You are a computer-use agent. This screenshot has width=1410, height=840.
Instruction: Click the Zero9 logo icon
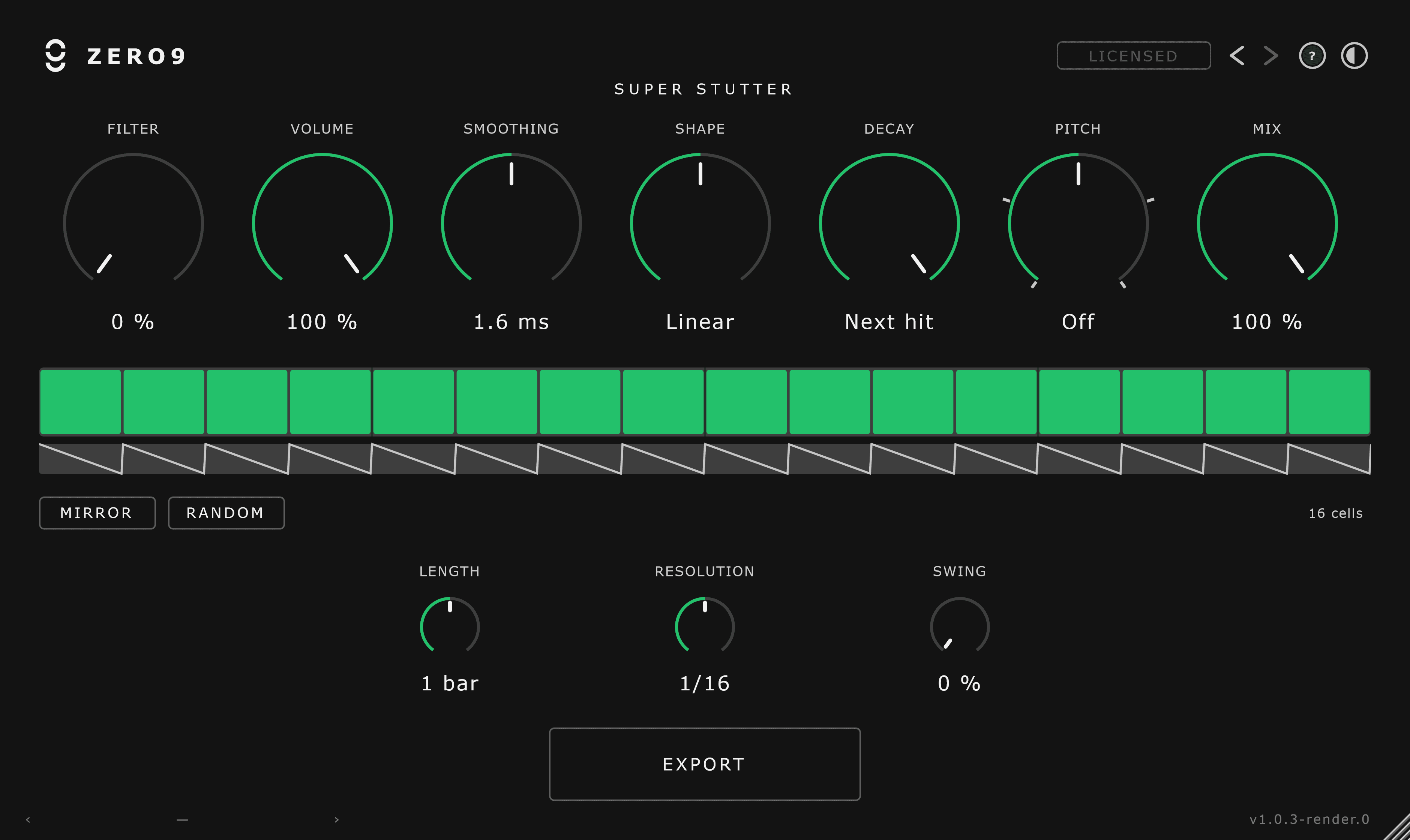tap(55, 55)
